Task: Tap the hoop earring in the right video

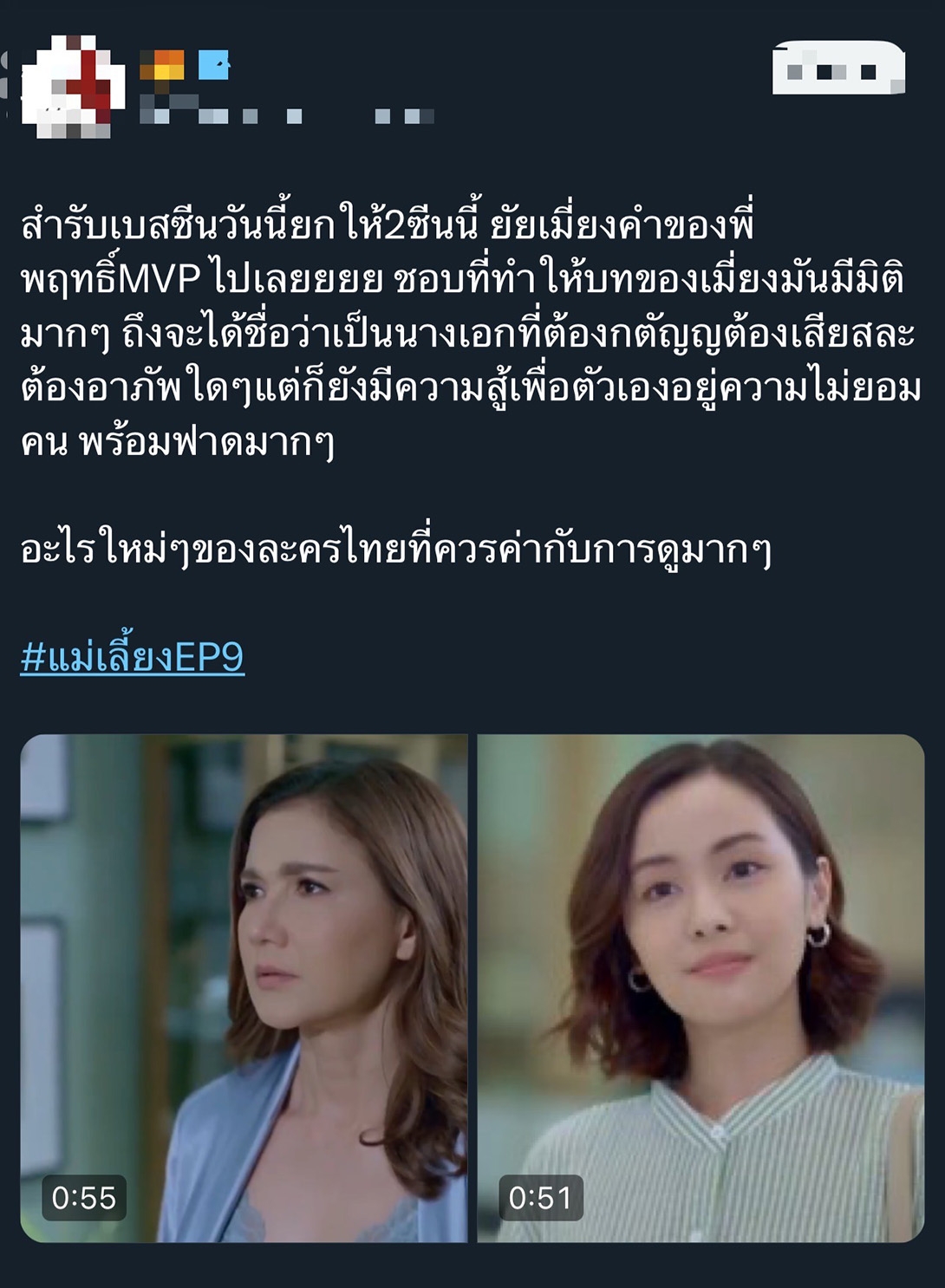Action: 818,934
